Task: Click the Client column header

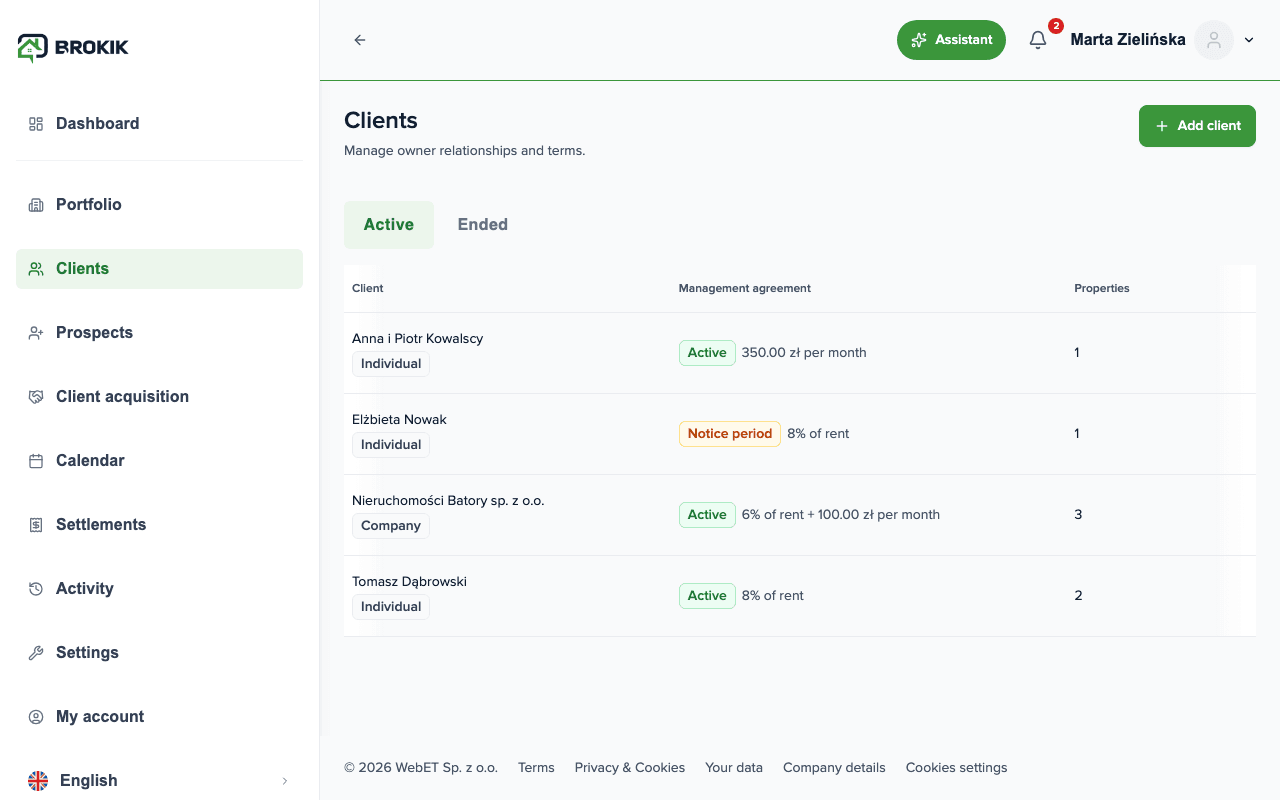Action: pyautogui.click(x=368, y=288)
